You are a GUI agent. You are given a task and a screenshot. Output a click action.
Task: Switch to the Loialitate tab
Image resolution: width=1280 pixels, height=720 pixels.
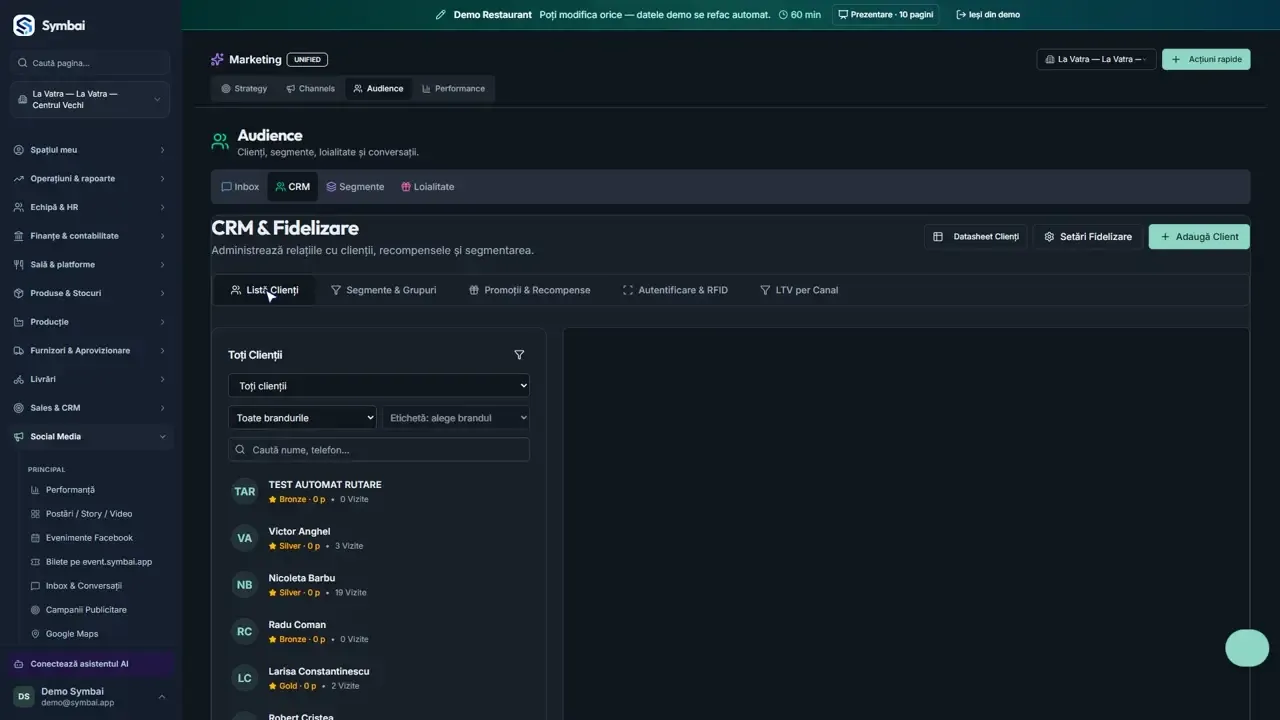[x=427, y=187]
